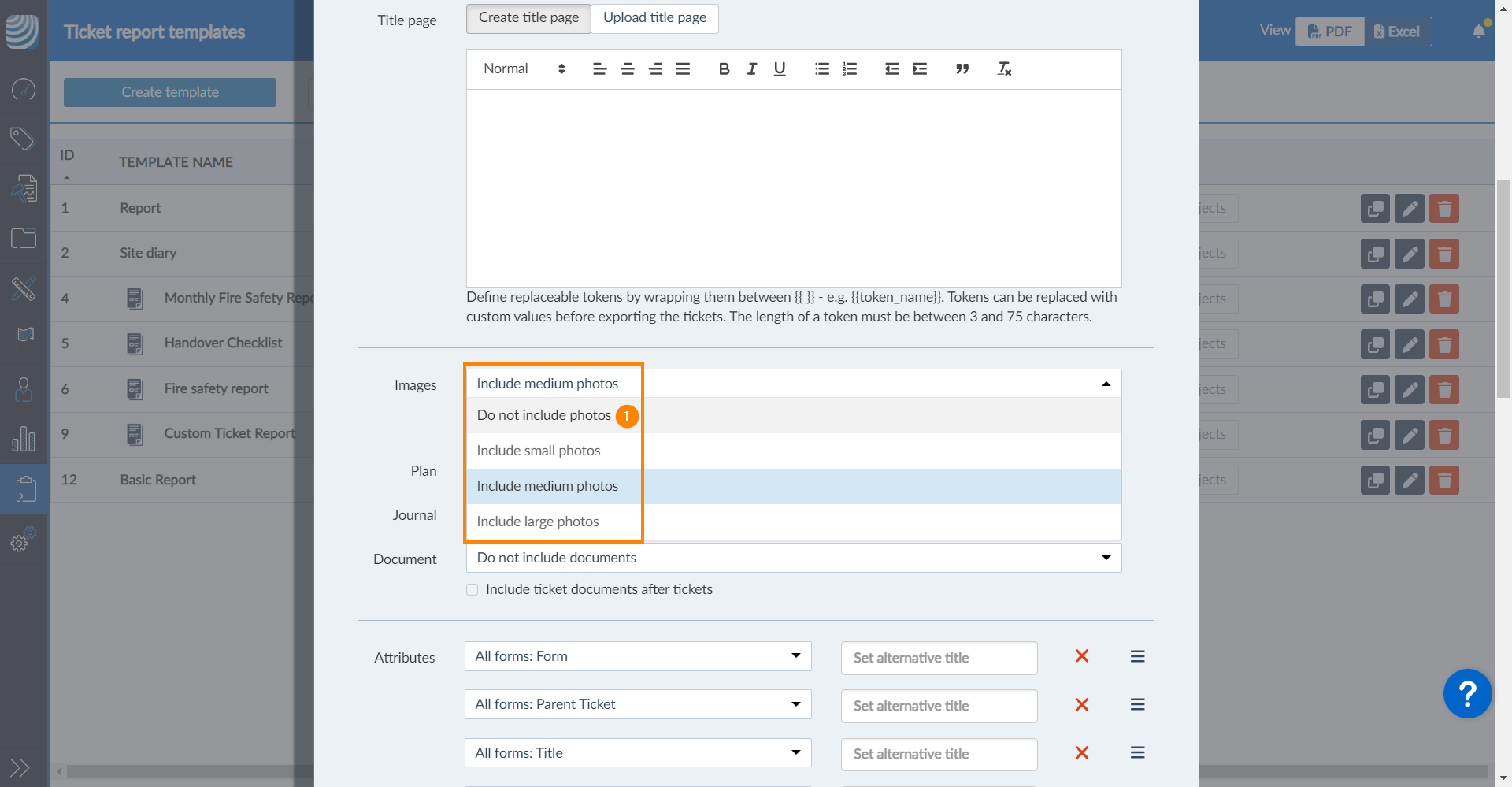
Task: Switch to Upload title page
Action: tap(654, 18)
